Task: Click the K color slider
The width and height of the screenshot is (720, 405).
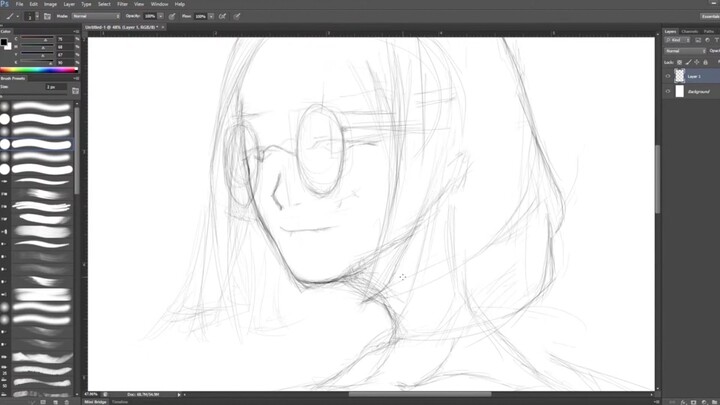Action: click(36, 62)
